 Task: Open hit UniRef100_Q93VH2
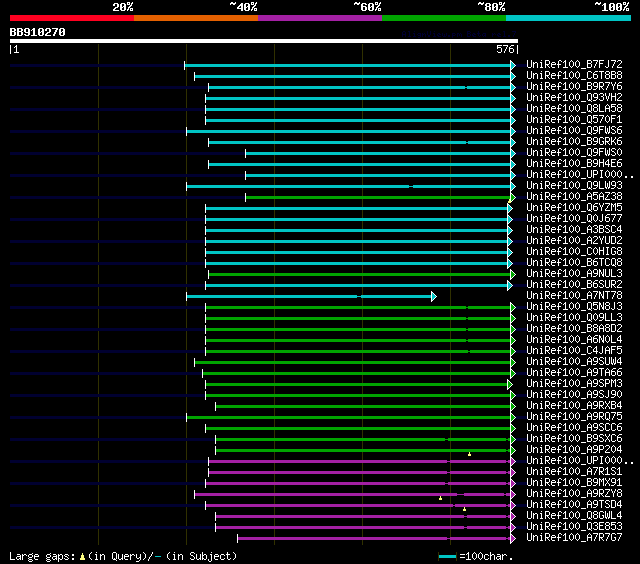point(574,98)
